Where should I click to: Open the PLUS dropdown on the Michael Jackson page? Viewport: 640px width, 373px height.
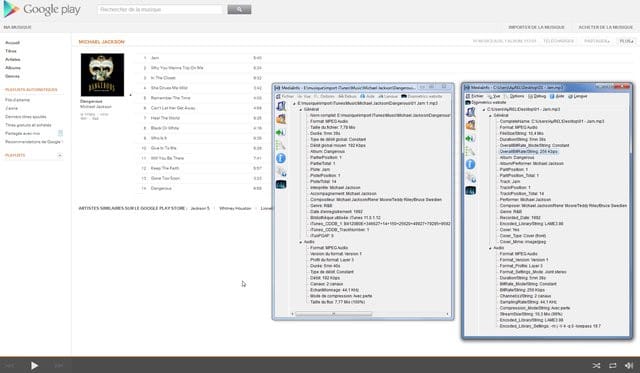(627, 41)
